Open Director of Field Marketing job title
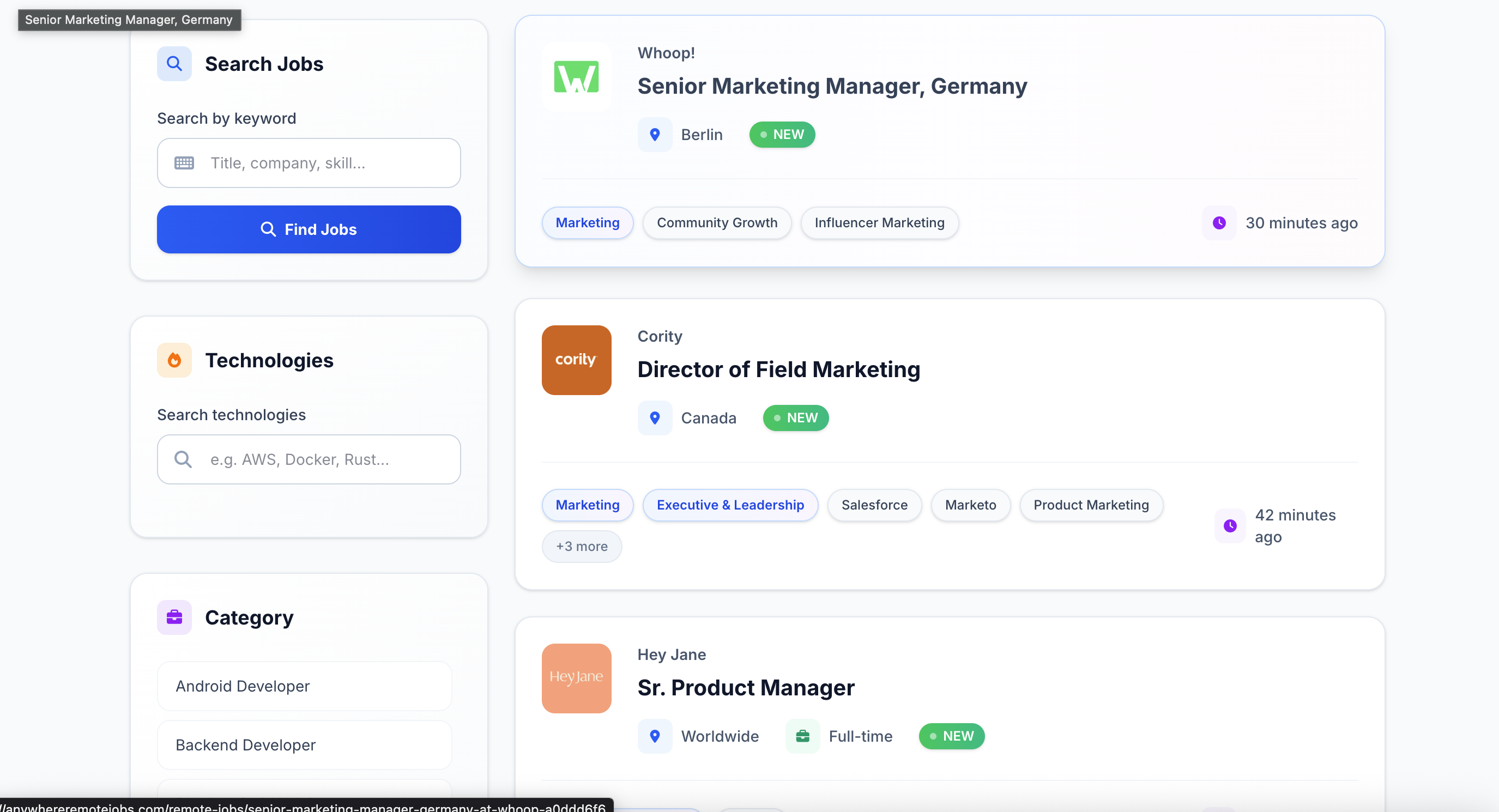1499x812 pixels. 778,369
